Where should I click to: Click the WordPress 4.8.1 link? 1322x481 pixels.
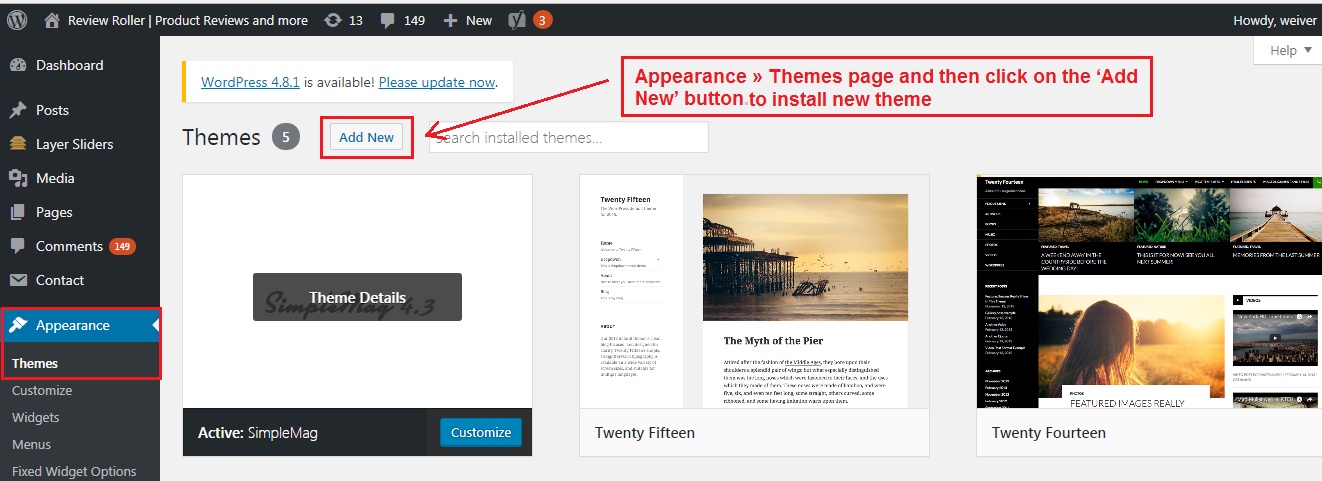(250, 82)
